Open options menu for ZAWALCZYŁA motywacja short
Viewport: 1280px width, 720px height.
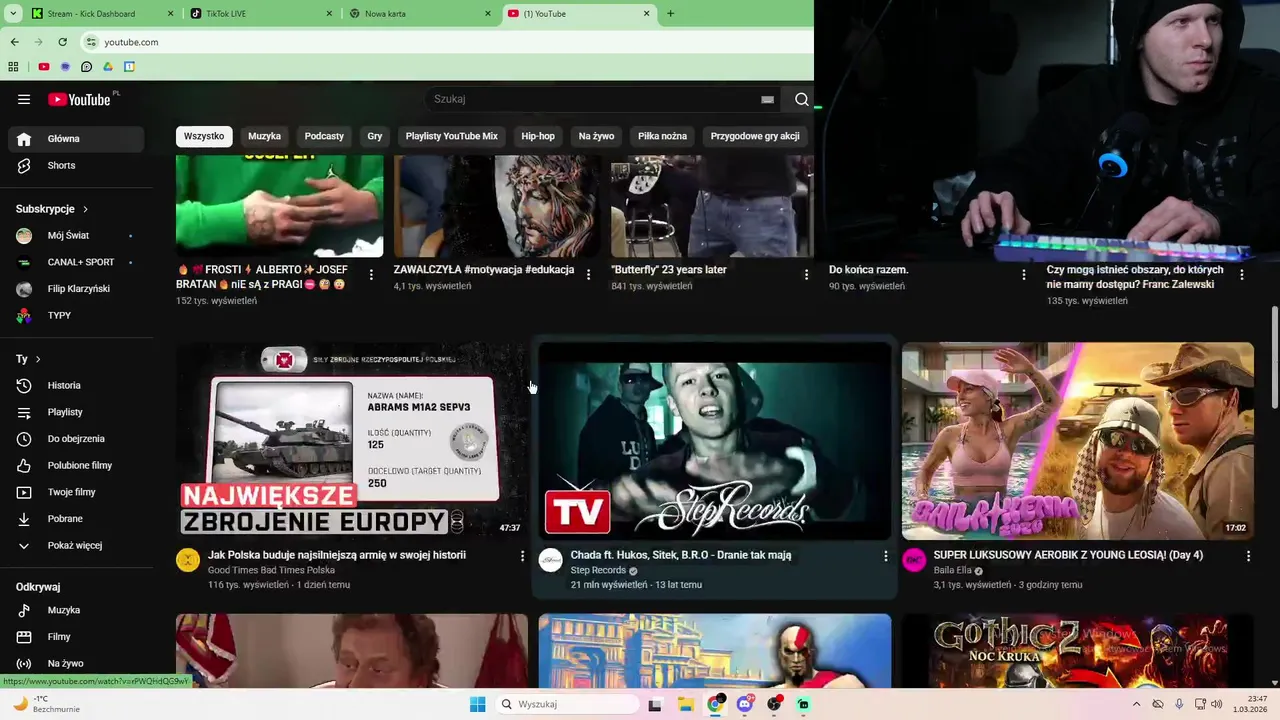tap(588, 274)
